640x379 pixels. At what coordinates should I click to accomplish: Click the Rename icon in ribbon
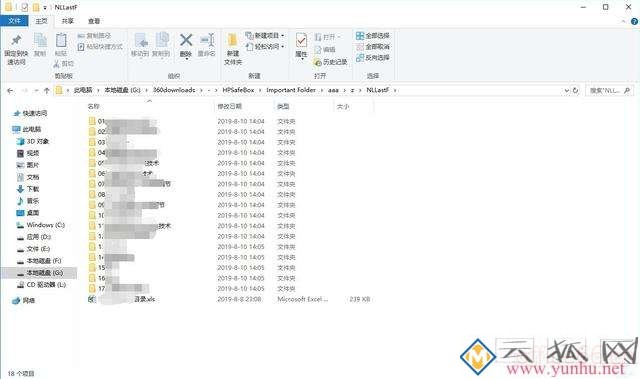[x=207, y=40]
